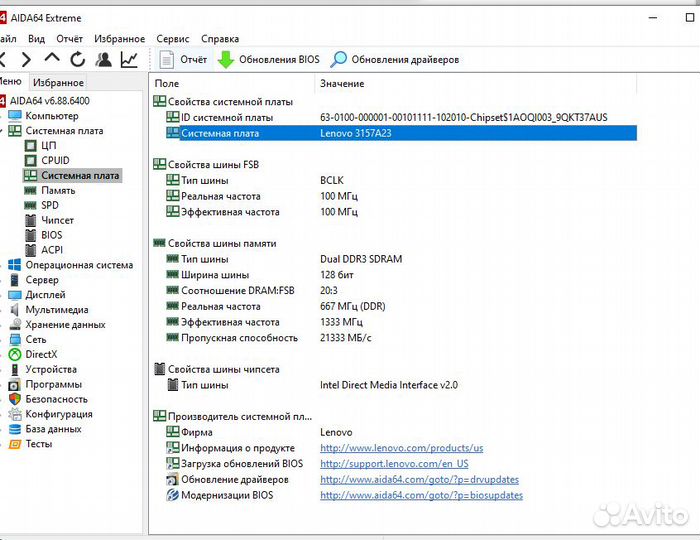Open the aida64 drvupdates link
700x540 pixels.
point(419,480)
